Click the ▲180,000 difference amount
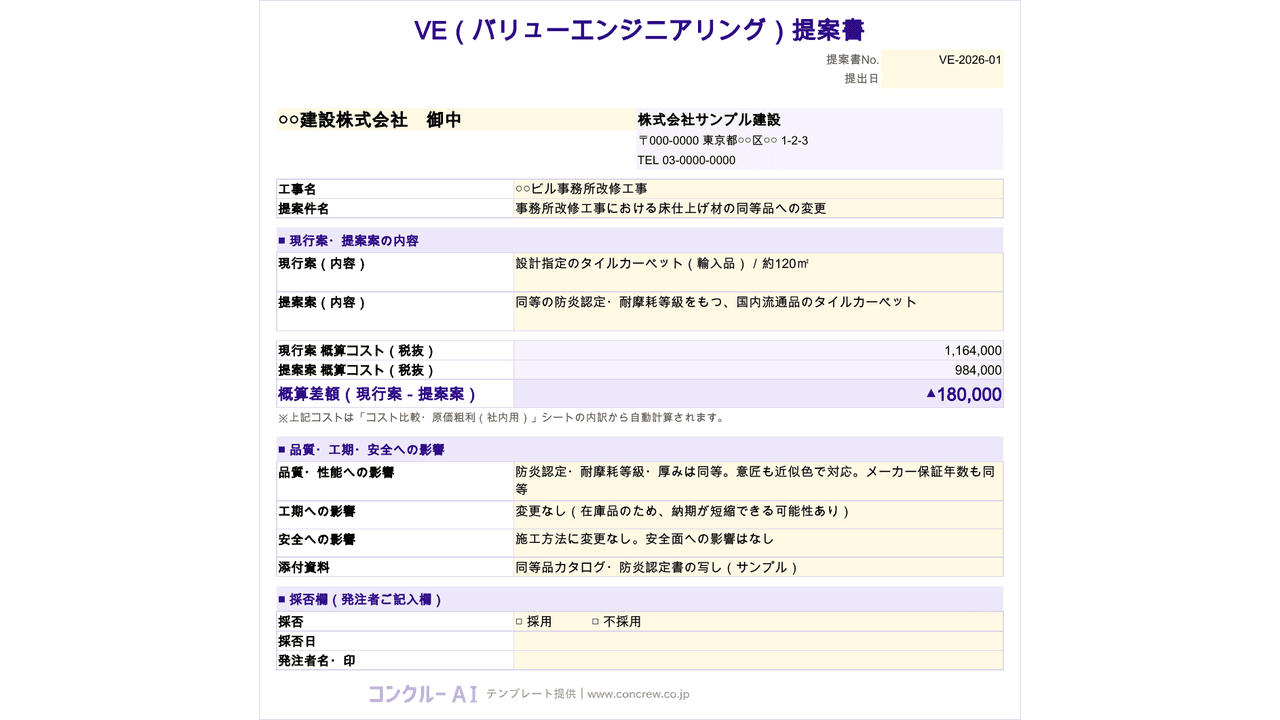 tap(963, 394)
